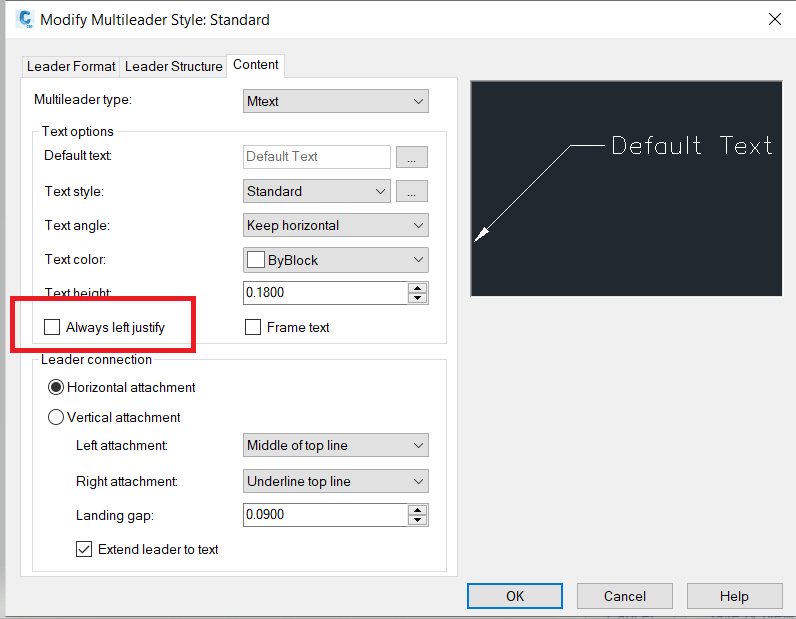Enable the Frame text checkbox
Screen dimensions: 796x619
253,328
